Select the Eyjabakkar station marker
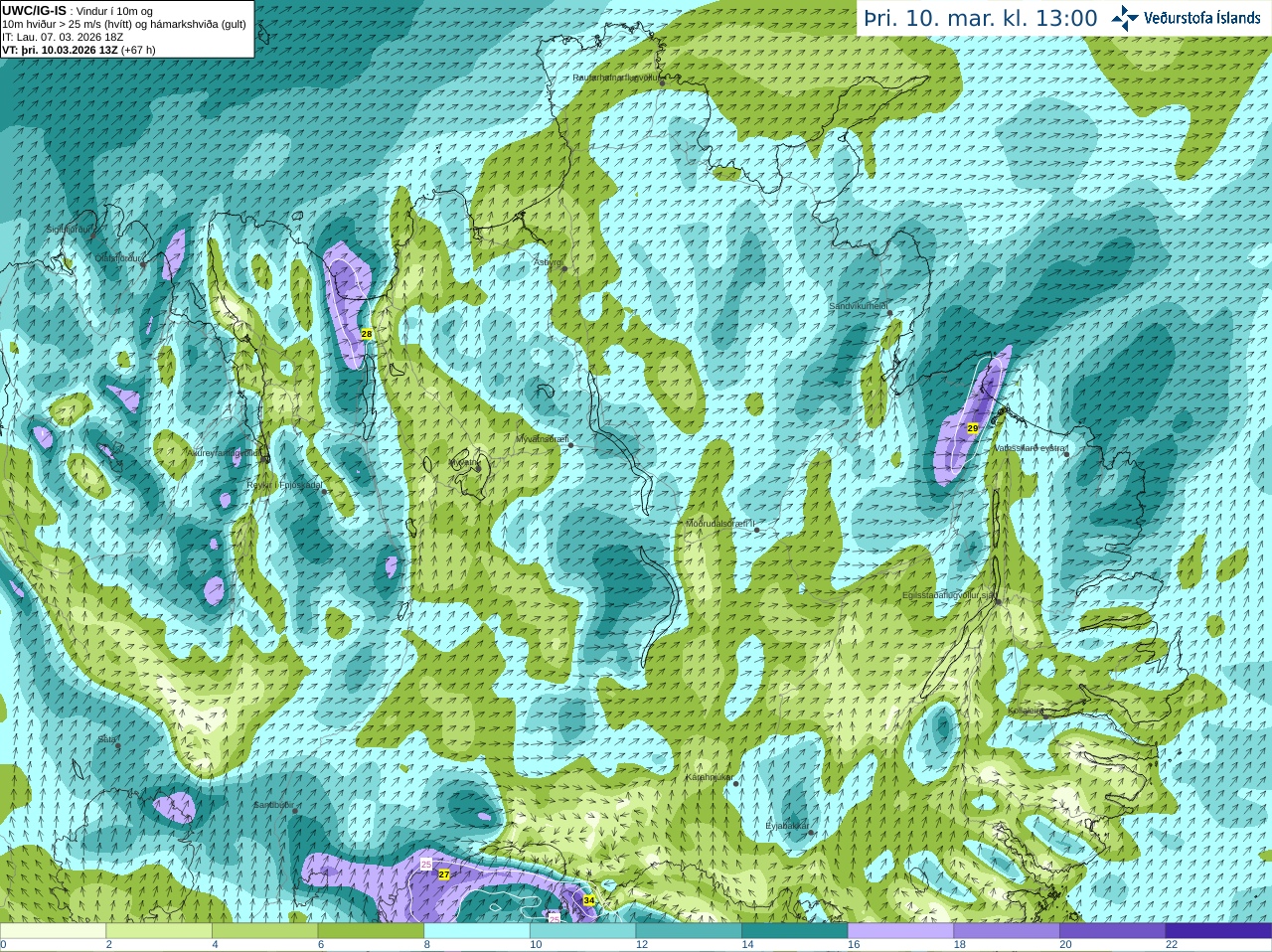The height and width of the screenshot is (952, 1272). tap(812, 832)
